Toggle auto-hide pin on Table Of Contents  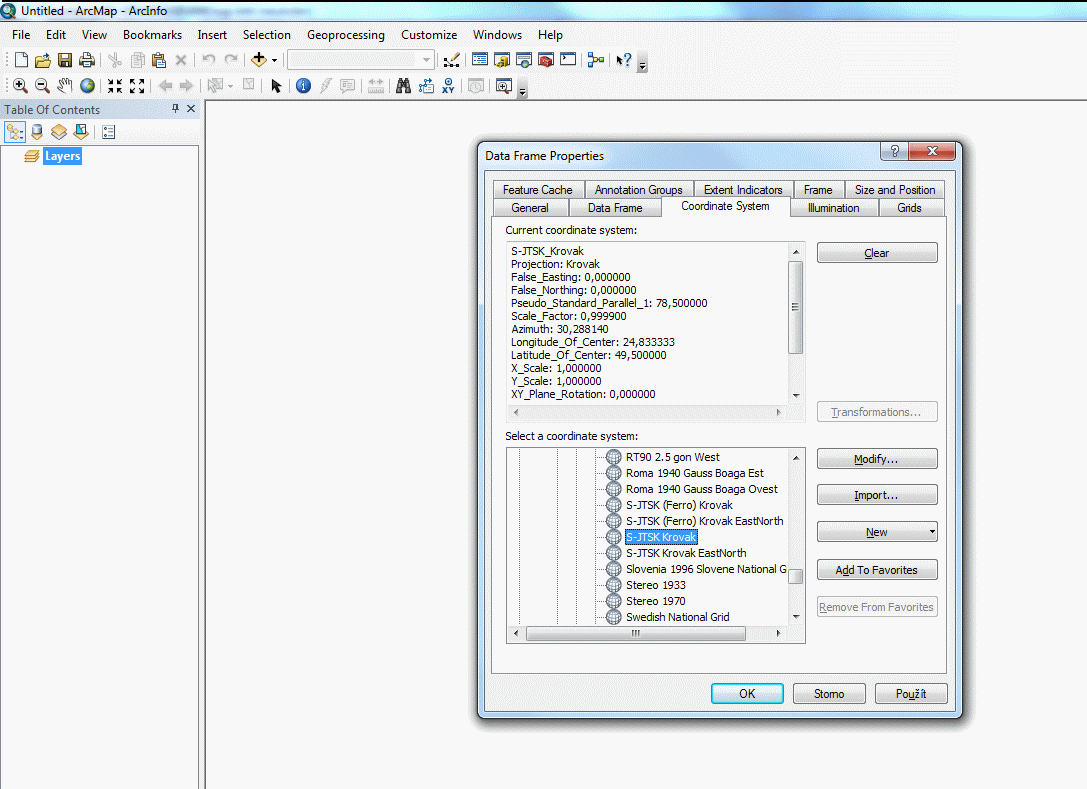pyautogui.click(x=175, y=109)
